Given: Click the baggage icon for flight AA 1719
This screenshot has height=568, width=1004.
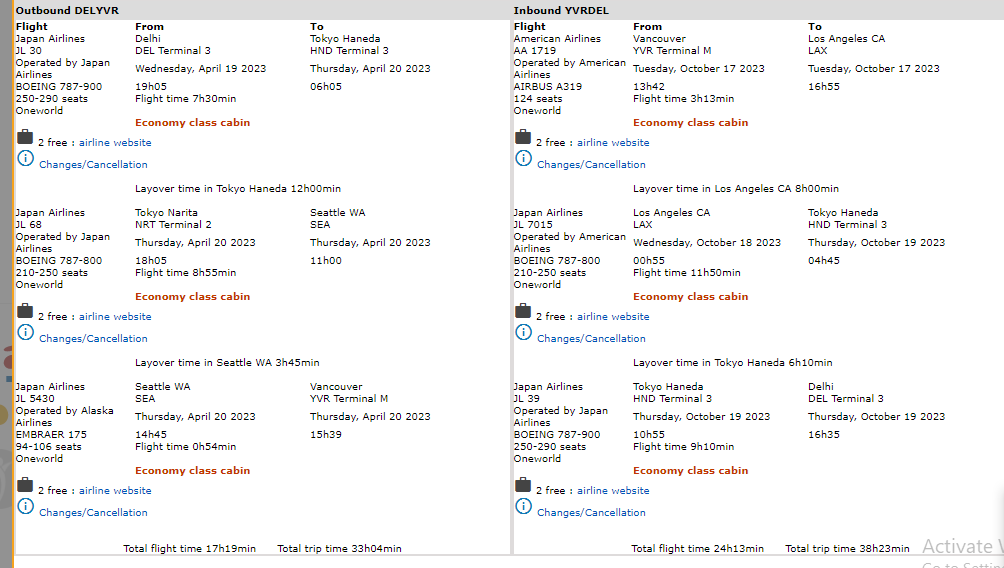Looking at the screenshot, I should [x=523, y=137].
